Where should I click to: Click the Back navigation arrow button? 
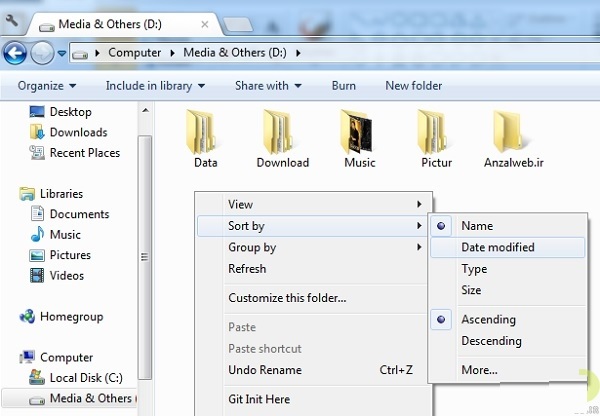[x=16, y=52]
